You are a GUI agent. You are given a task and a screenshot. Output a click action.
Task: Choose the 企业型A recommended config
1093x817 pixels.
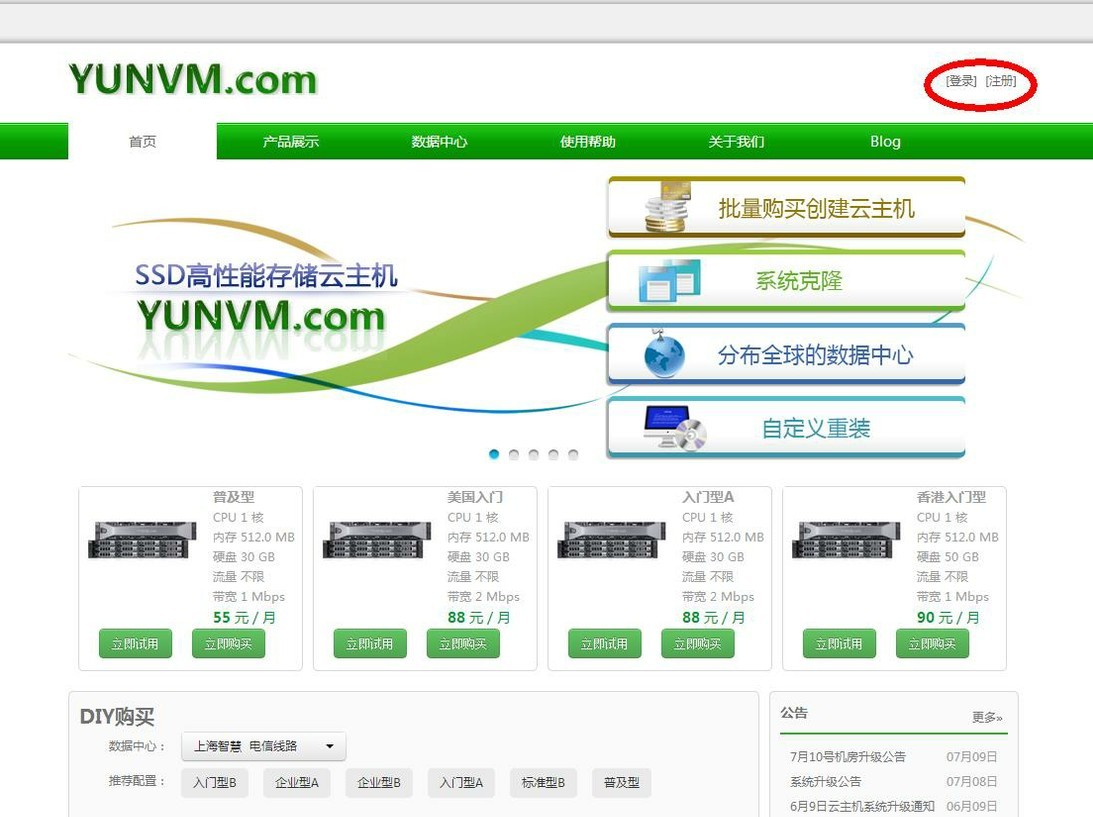click(x=297, y=782)
